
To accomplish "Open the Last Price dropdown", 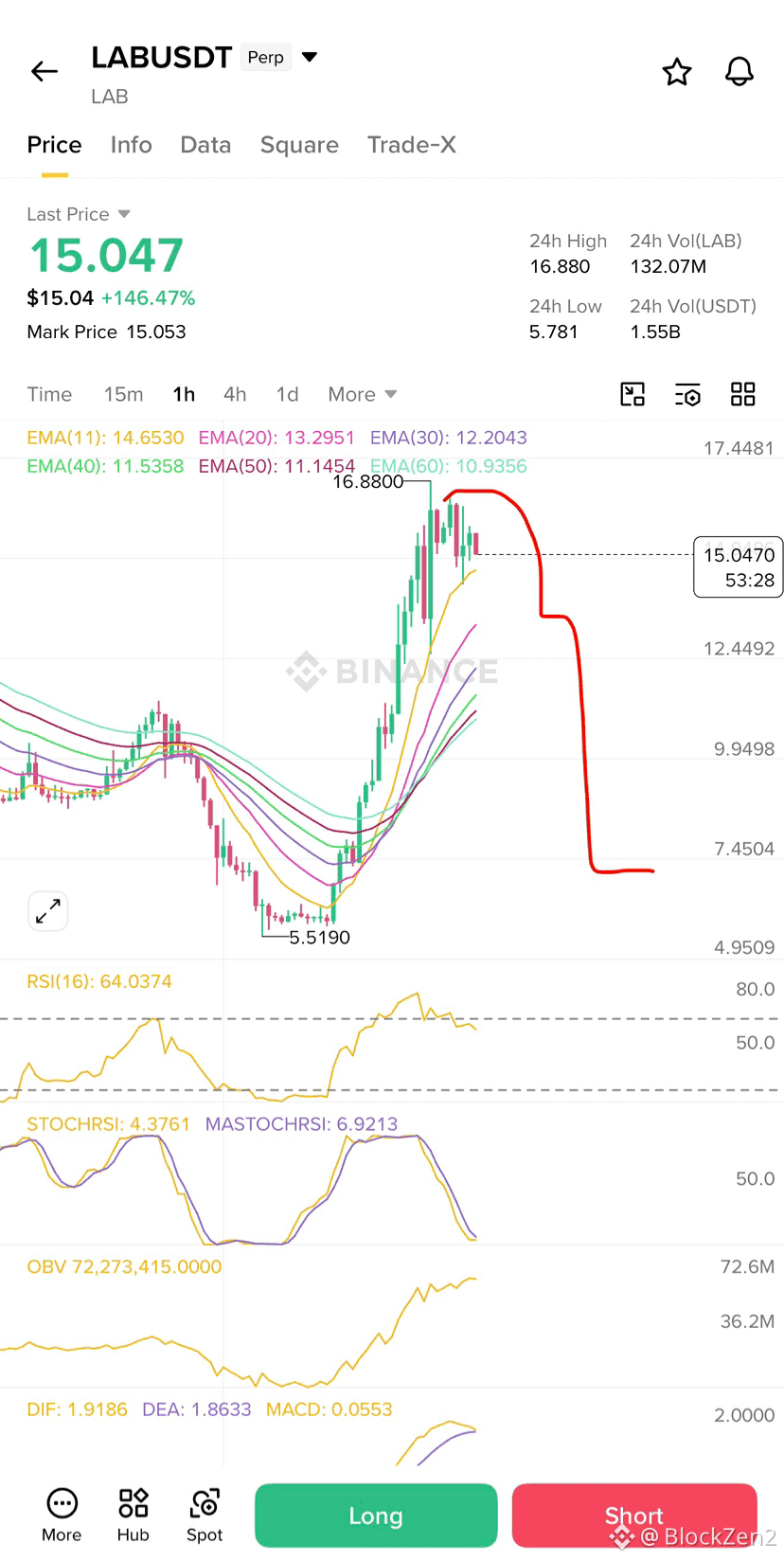I will (79, 214).
